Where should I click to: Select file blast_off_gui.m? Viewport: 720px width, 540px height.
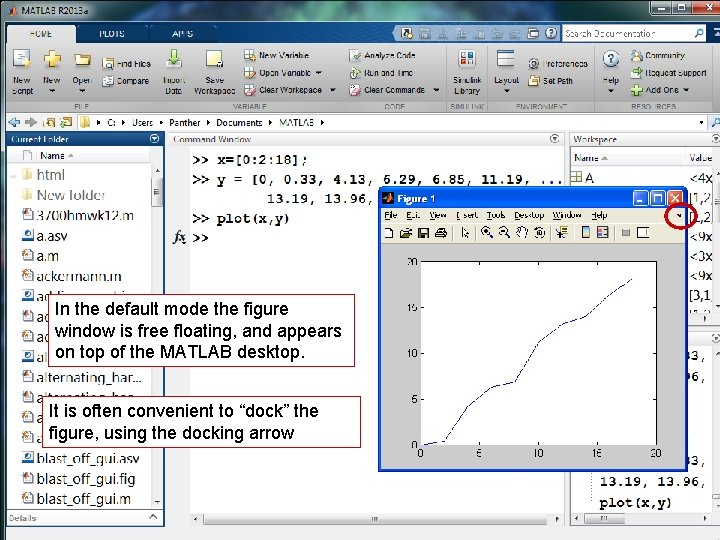(x=76, y=499)
